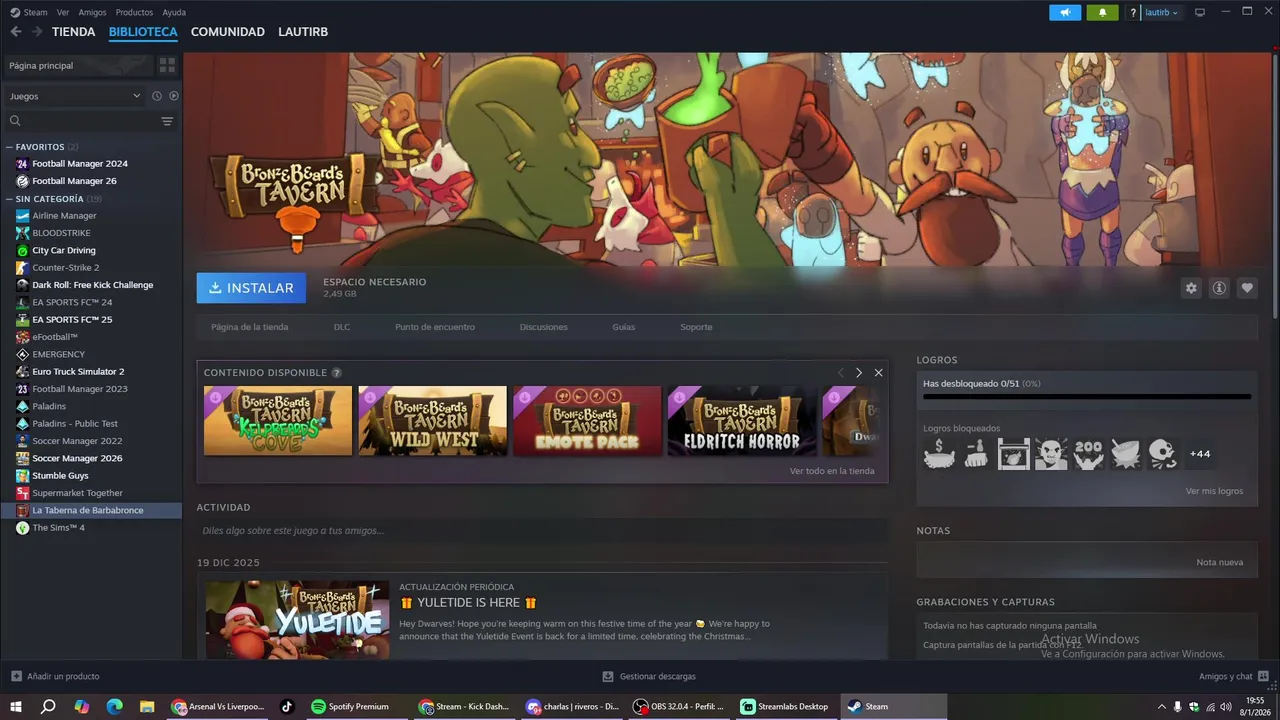
Task: Open the LAUTIRB profile tab
Action: (x=303, y=32)
